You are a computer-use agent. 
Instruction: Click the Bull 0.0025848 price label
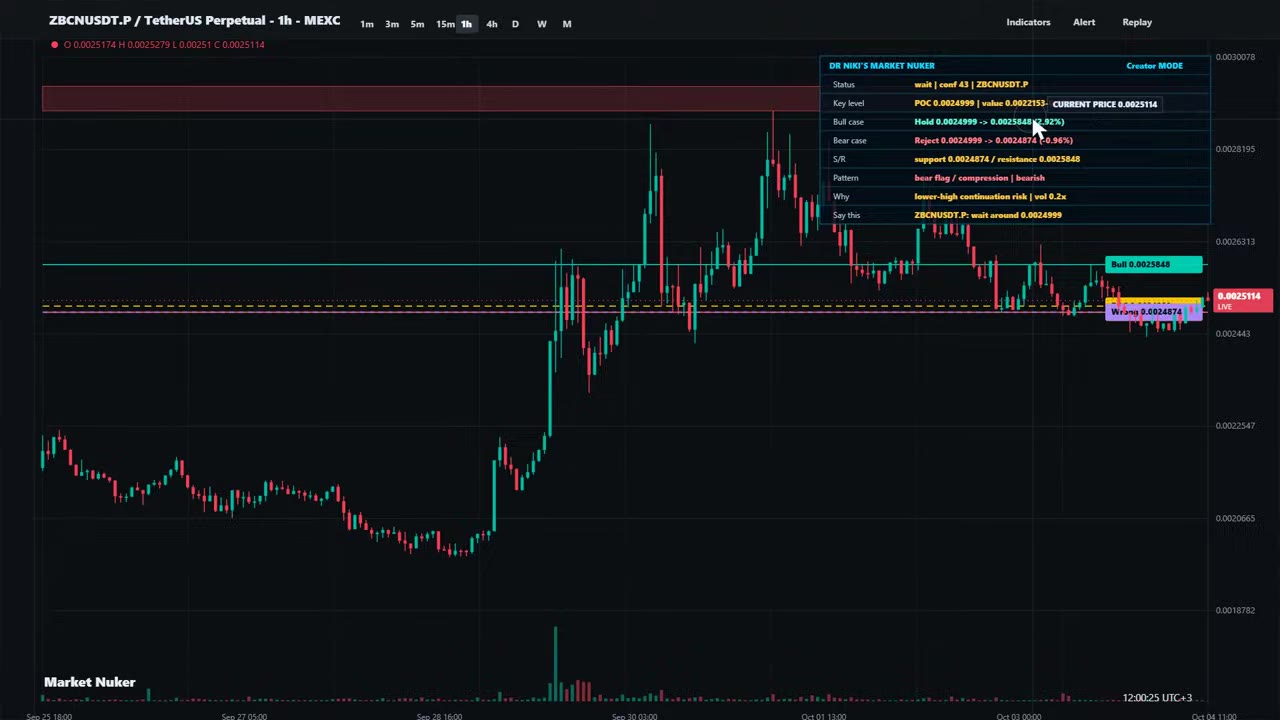[x=1154, y=265]
